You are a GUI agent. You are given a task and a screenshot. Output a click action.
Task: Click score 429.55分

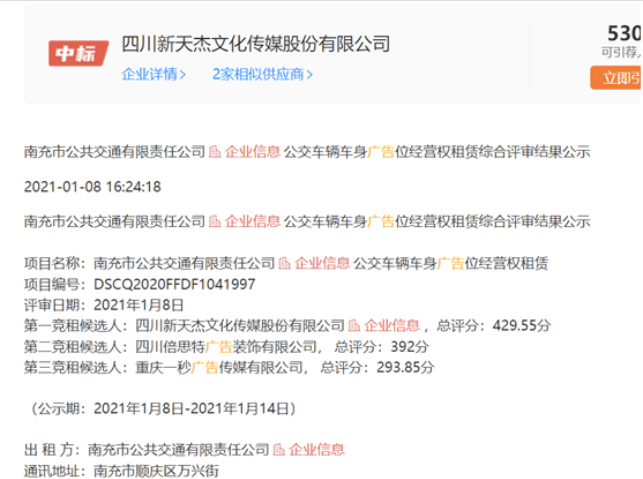pos(522,326)
